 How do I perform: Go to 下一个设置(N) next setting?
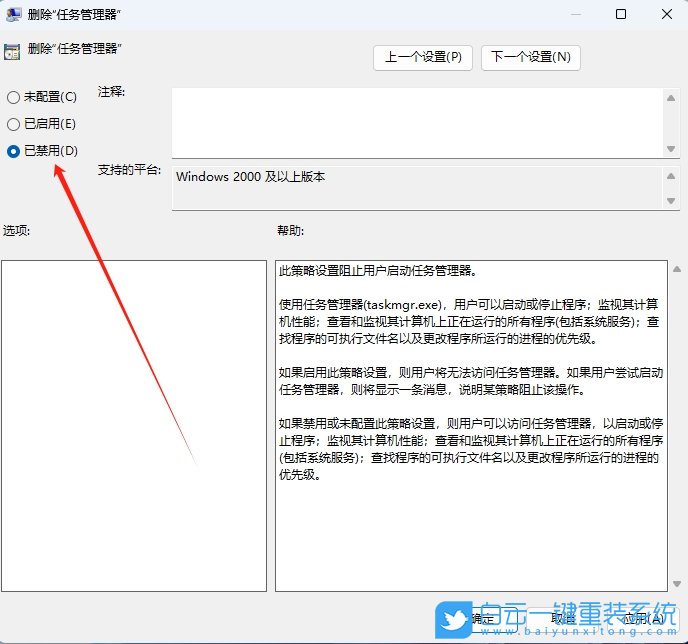point(530,57)
